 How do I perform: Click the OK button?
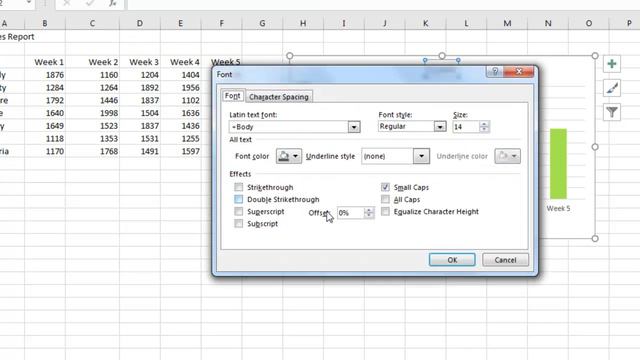click(452, 260)
